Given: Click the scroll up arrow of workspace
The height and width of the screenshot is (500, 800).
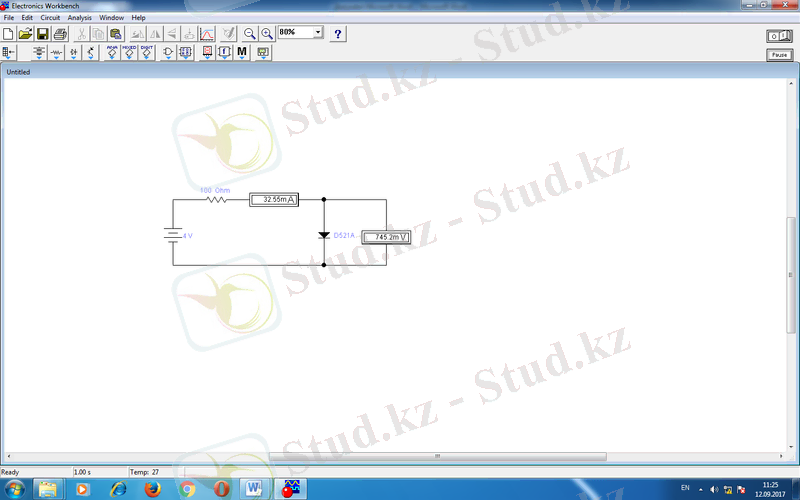Looking at the screenshot, I should click(x=791, y=83).
